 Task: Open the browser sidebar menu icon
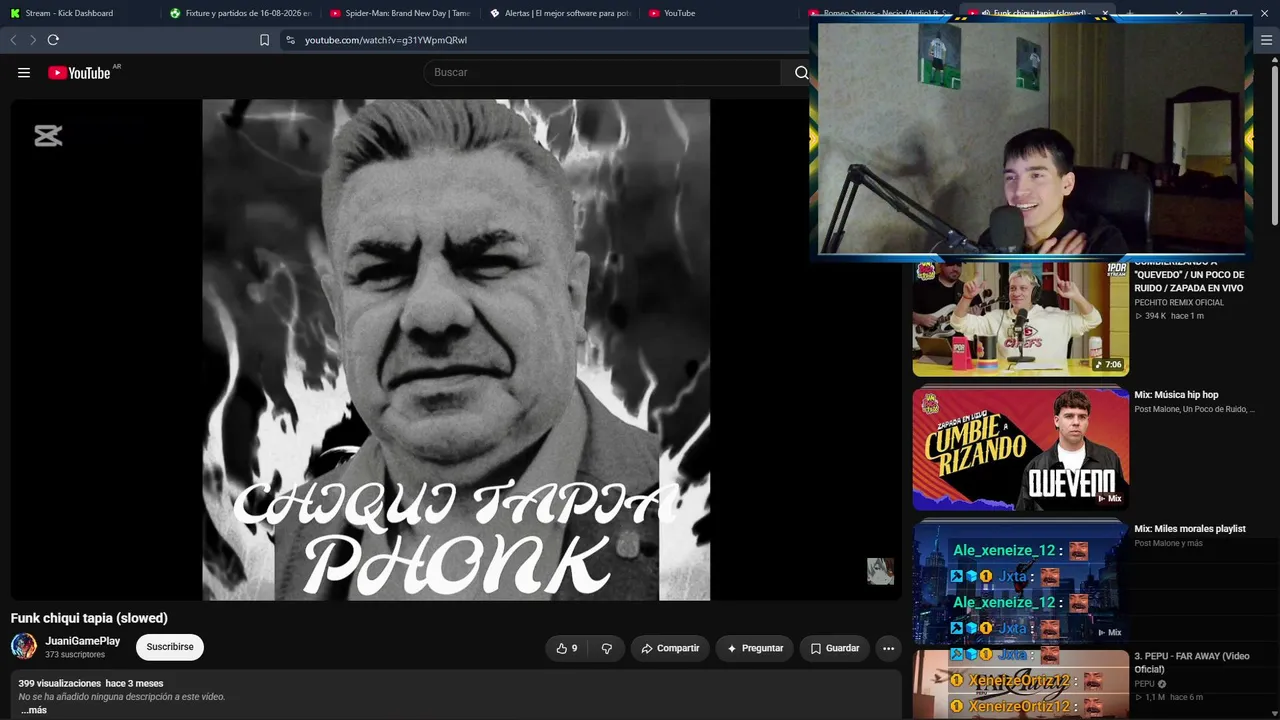pyautogui.click(x=1266, y=40)
